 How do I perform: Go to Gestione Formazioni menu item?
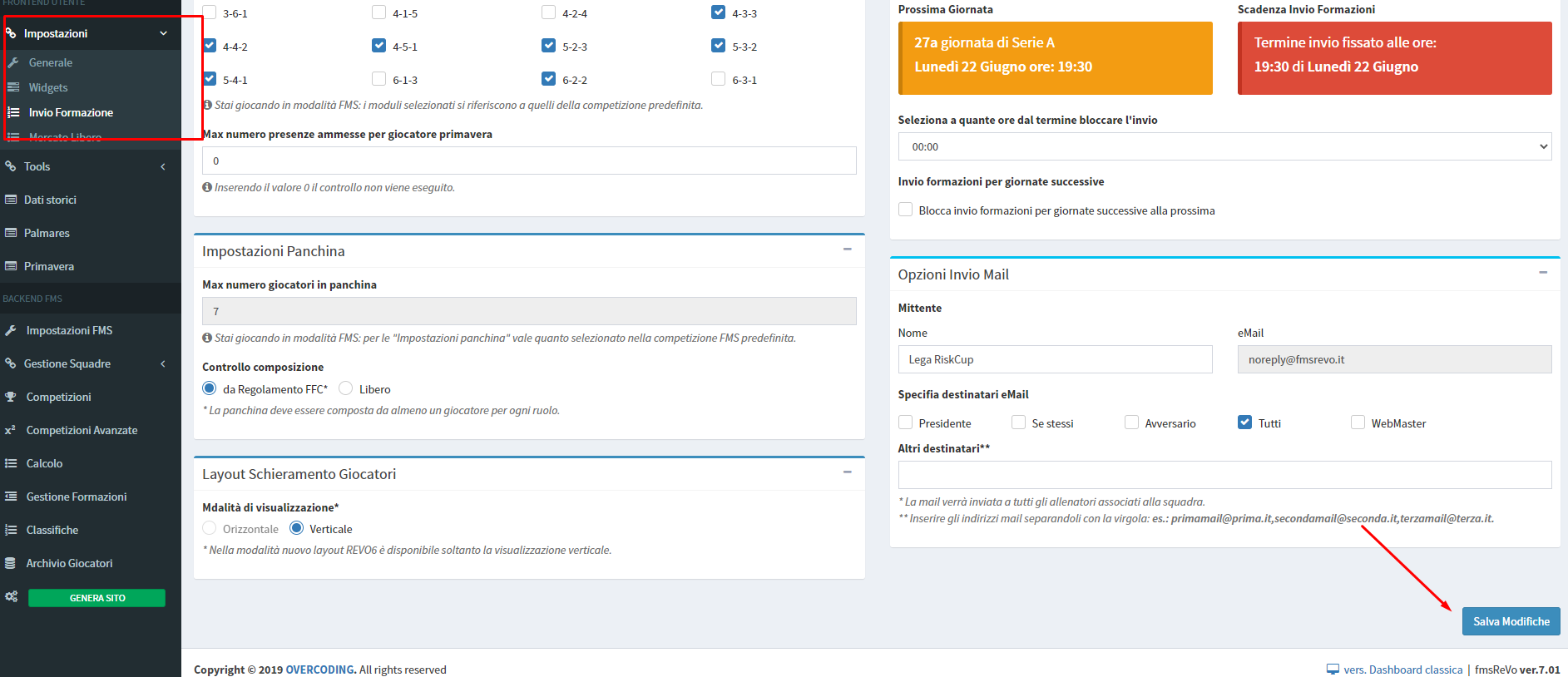point(77,497)
